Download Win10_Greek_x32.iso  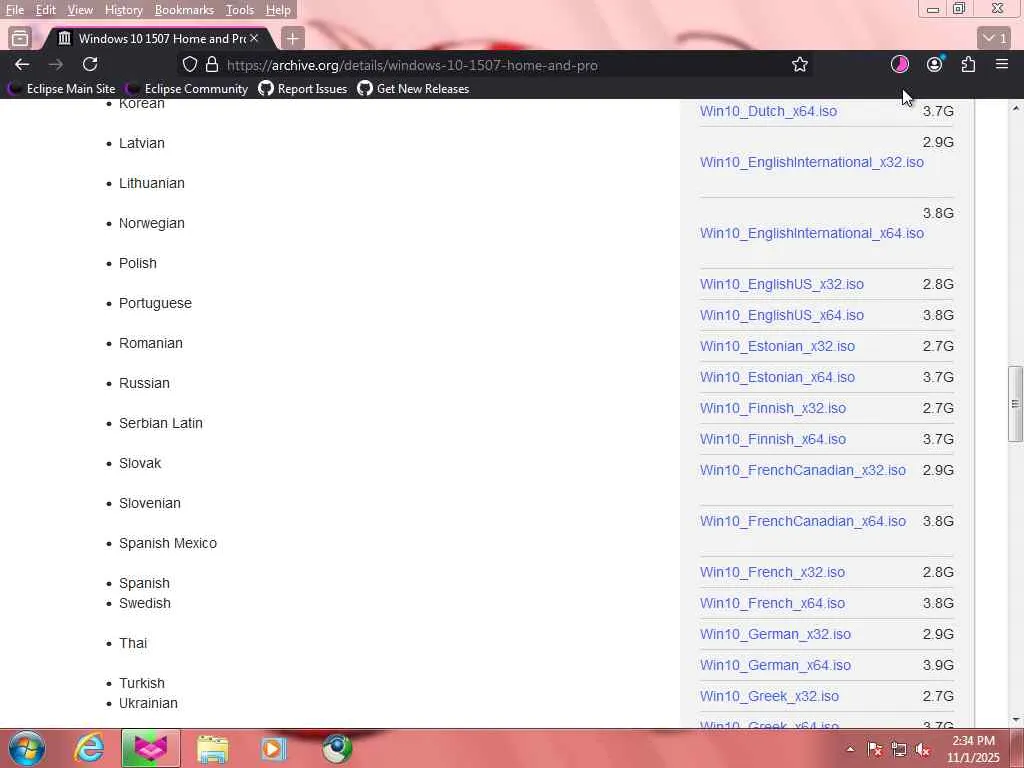coord(769,696)
